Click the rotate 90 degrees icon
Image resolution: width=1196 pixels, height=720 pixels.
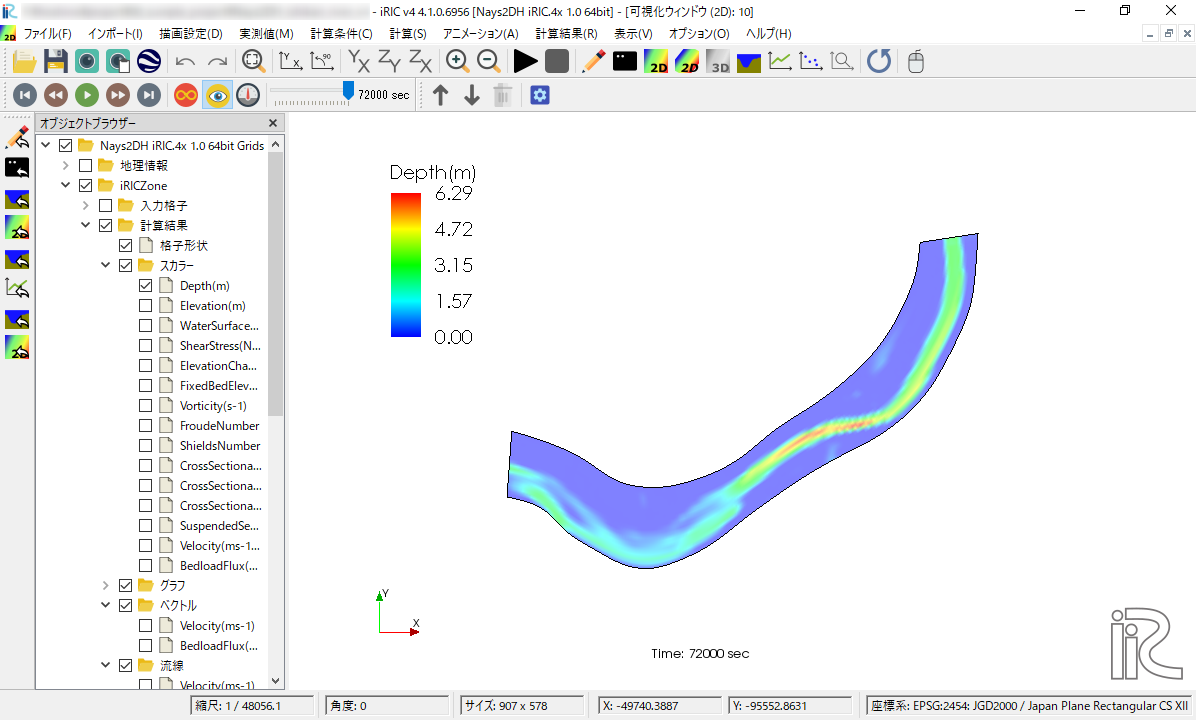click(x=322, y=61)
